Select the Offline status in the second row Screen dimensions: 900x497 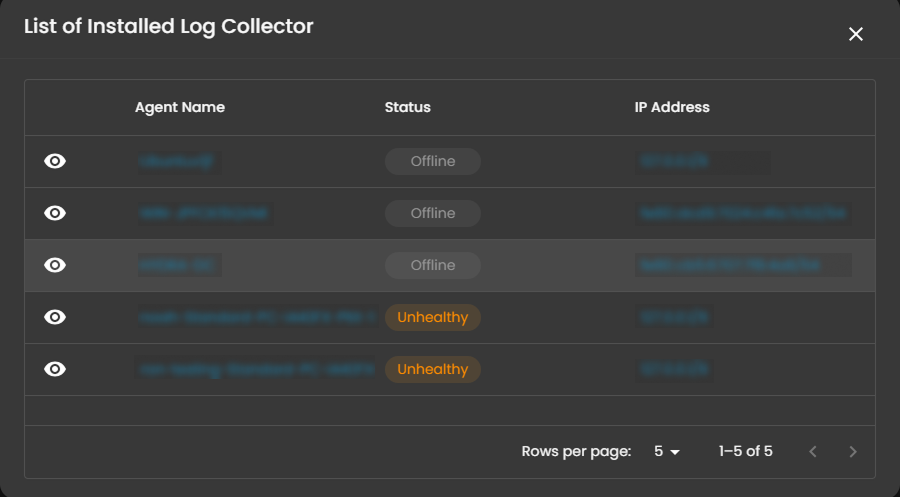[432, 213]
